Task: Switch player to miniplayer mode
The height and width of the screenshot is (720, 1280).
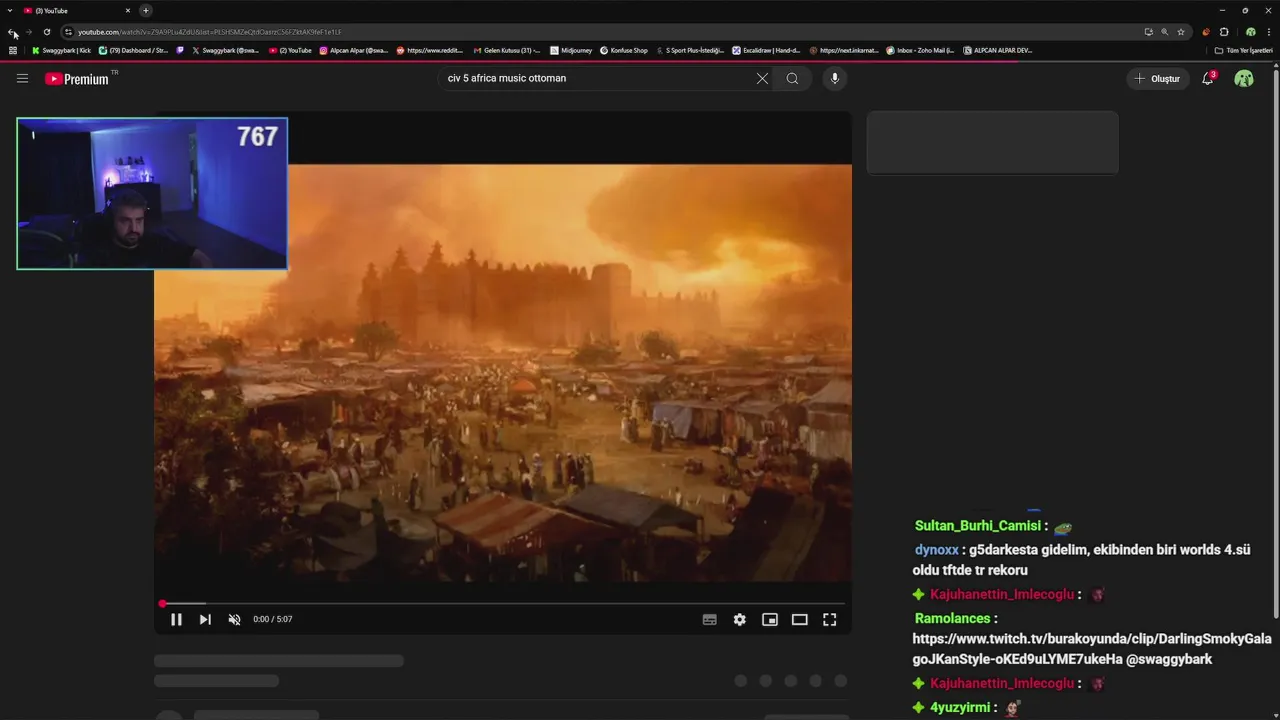Action: 769,619
